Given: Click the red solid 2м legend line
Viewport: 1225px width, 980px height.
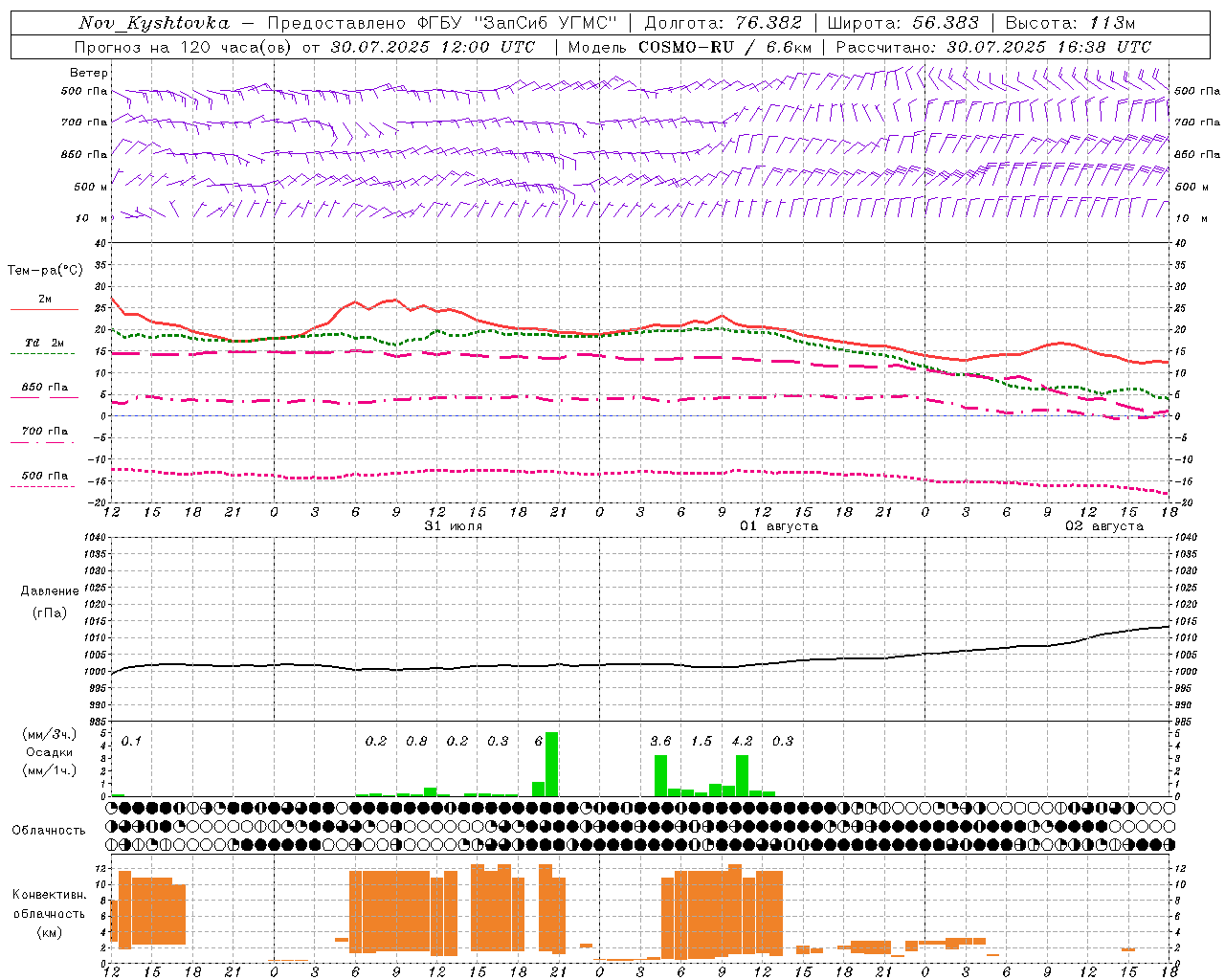Looking at the screenshot, I should pos(44,310).
